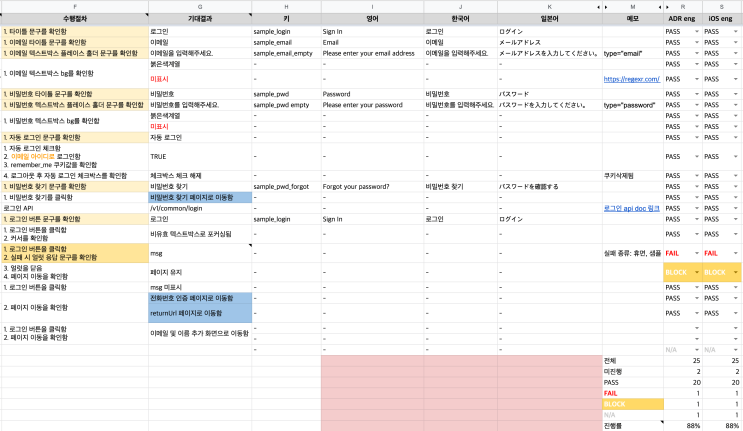Expand hidden columns using arrow left of M

[606, 7]
